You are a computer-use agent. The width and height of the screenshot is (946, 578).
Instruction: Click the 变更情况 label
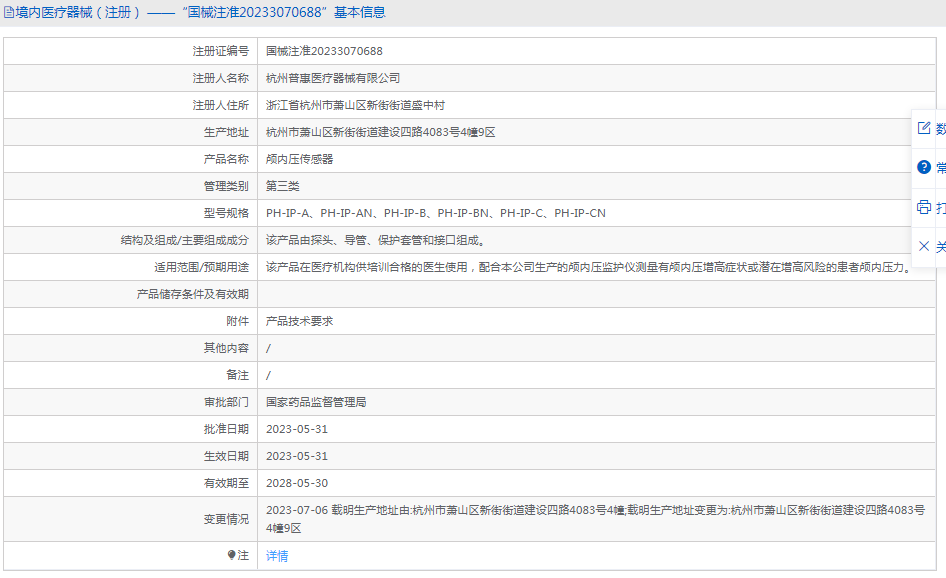[x=226, y=519]
